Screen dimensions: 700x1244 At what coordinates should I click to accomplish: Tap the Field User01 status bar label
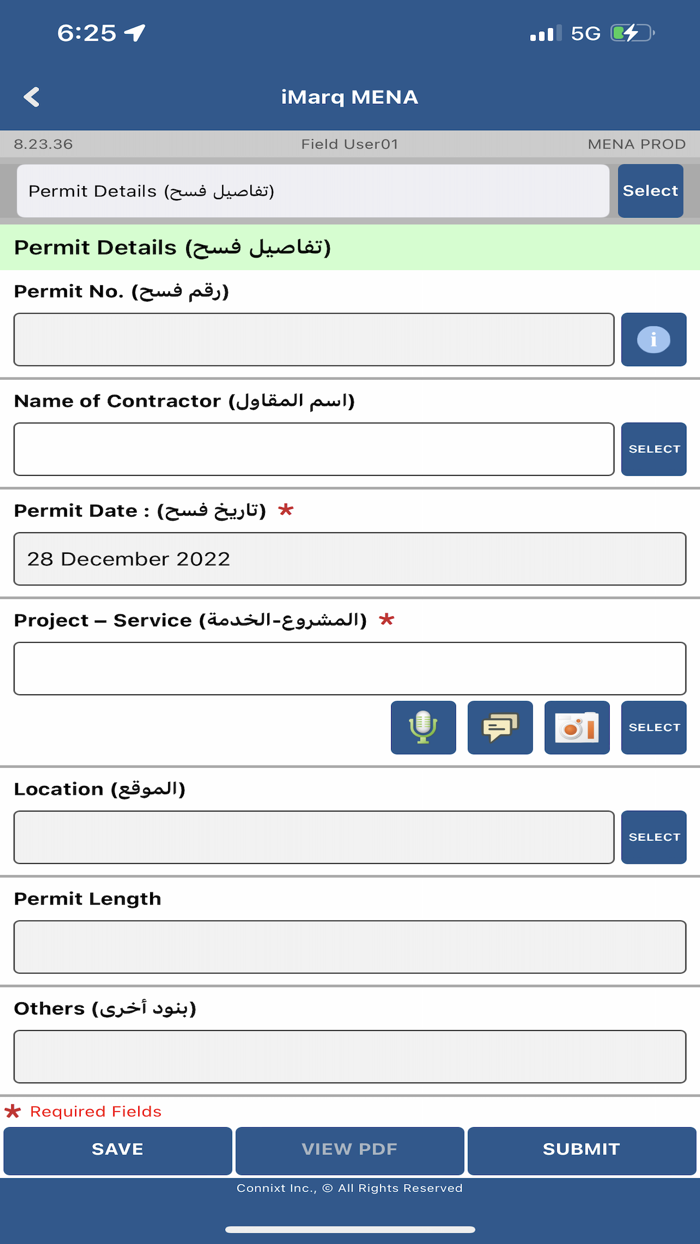[x=349, y=144]
